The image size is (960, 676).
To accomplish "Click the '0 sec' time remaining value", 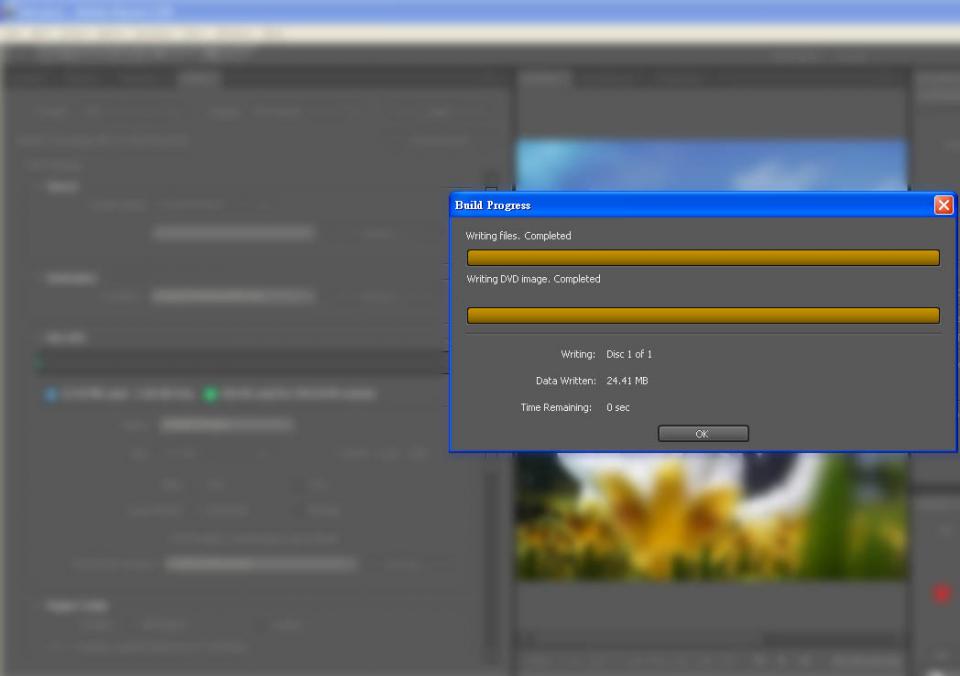I will point(618,407).
